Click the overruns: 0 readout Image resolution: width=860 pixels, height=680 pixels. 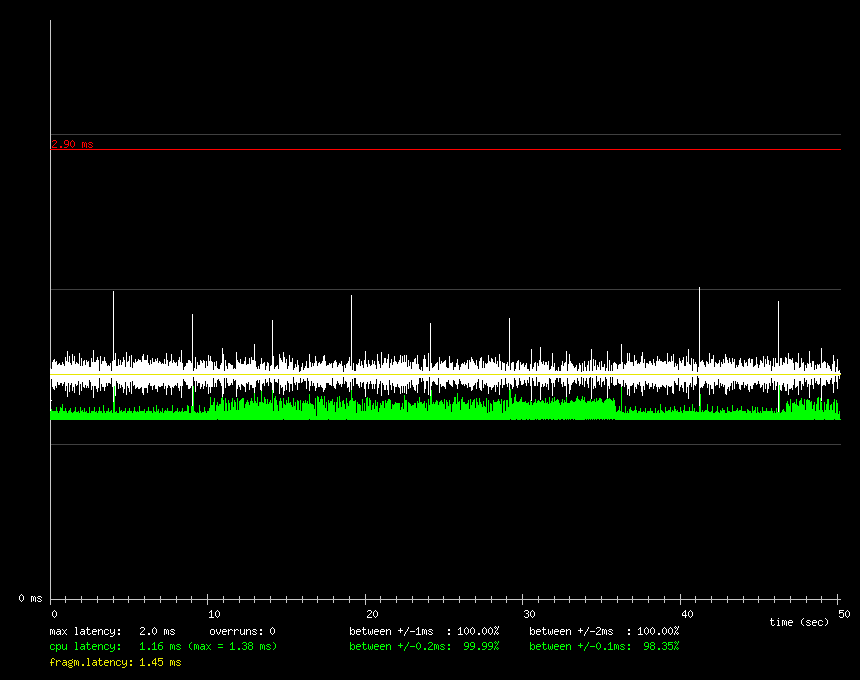point(242,631)
